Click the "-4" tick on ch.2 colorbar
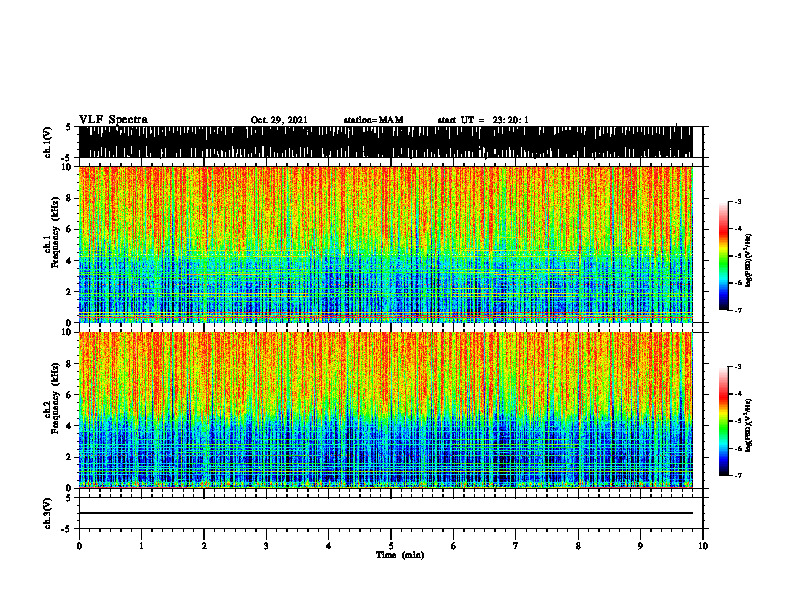This screenshot has height=612, width=792. pyautogui.click(x=738, y=394)
